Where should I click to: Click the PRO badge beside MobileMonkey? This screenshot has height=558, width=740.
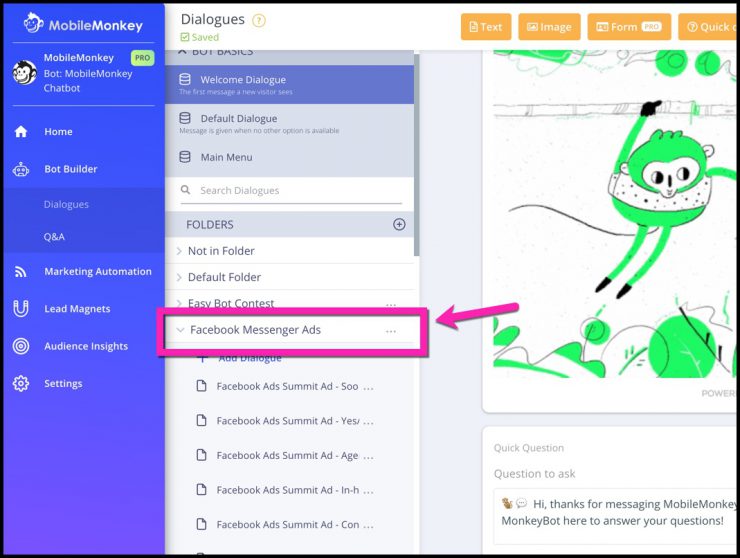[142, 58]
